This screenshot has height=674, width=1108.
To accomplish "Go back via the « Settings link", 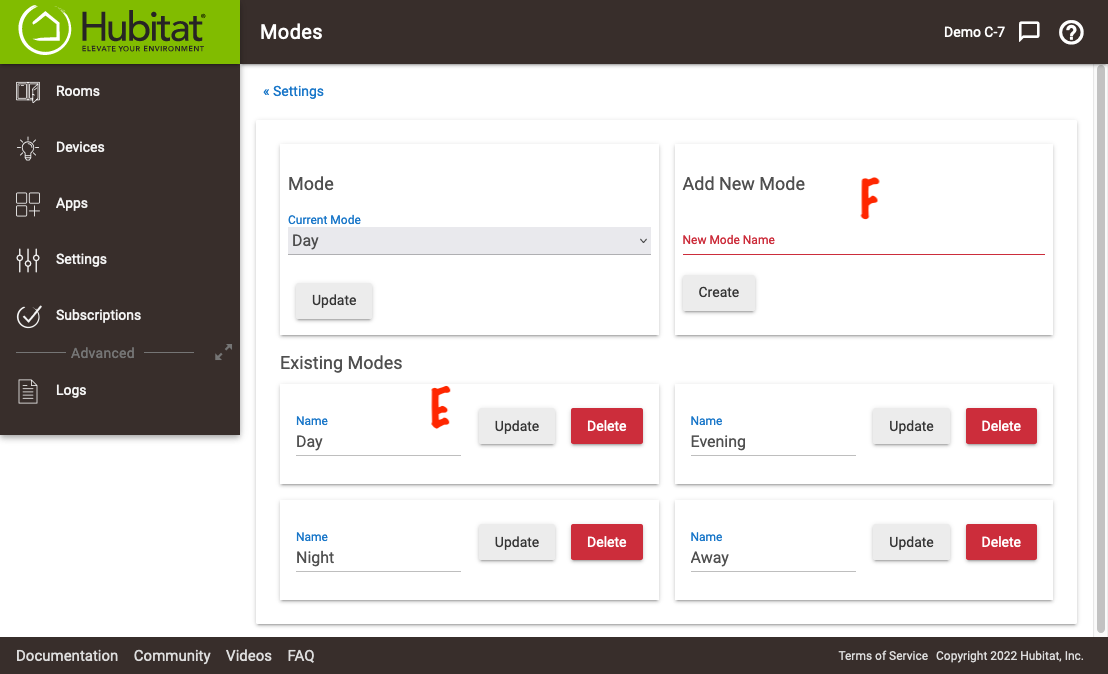I will (293, 91).
